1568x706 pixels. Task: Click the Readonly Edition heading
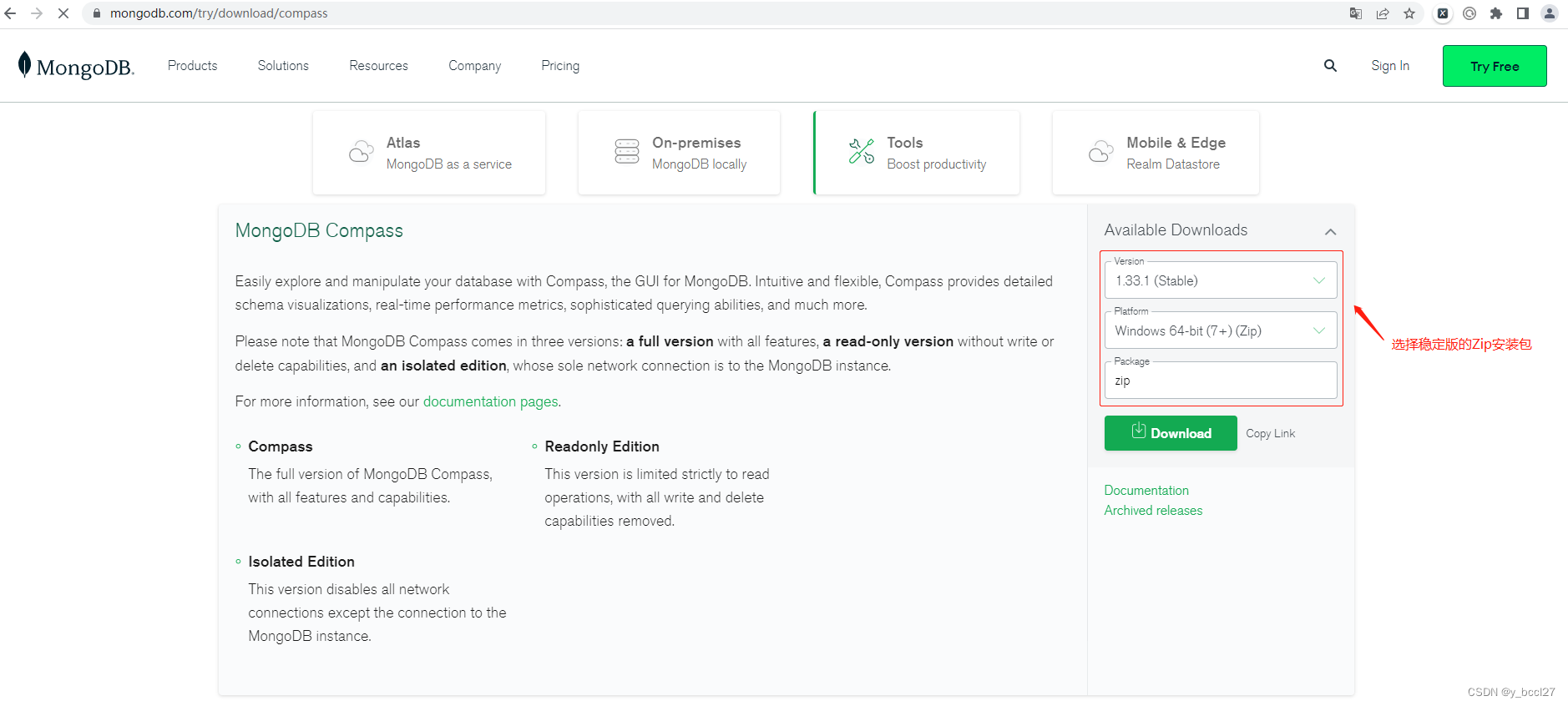coord(602,446)
